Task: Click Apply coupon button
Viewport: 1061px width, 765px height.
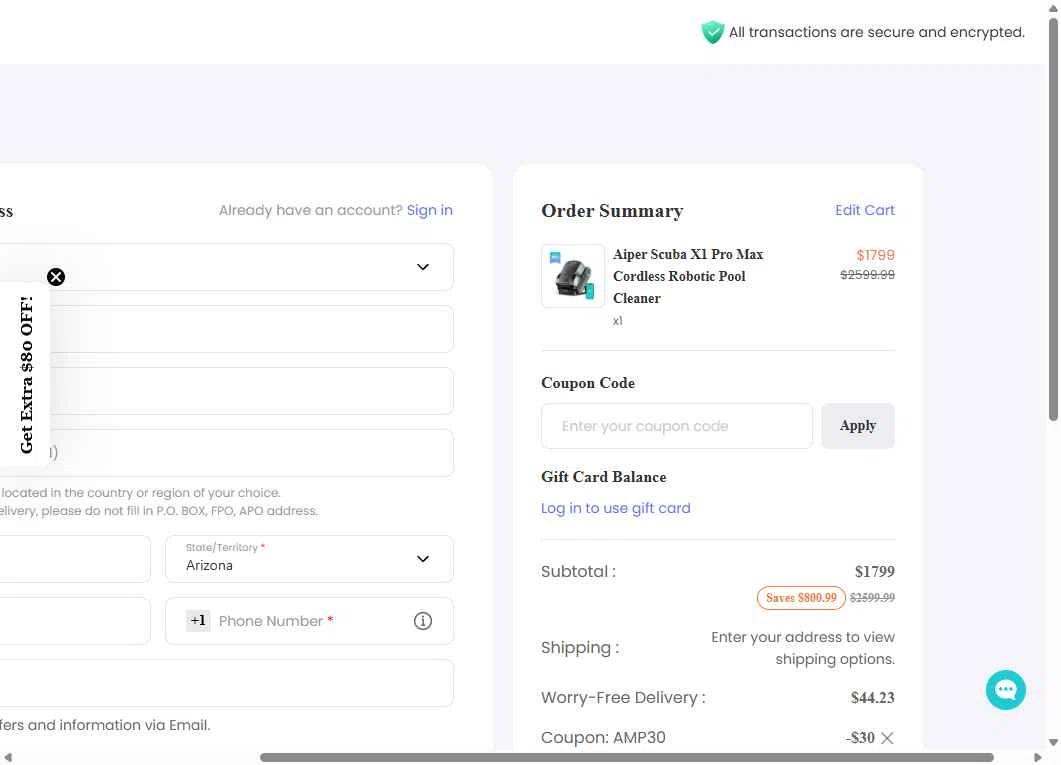Action: click(x=858, y=426)
